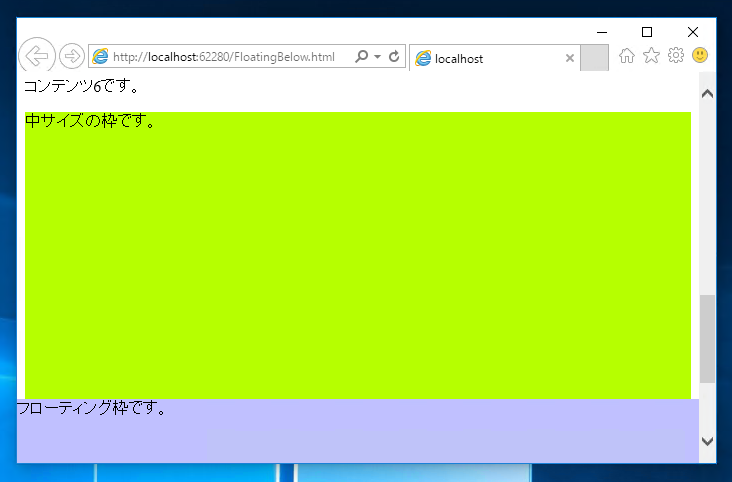
Task: Refresh the page with the reload icon
Action: tap(394, 57)
